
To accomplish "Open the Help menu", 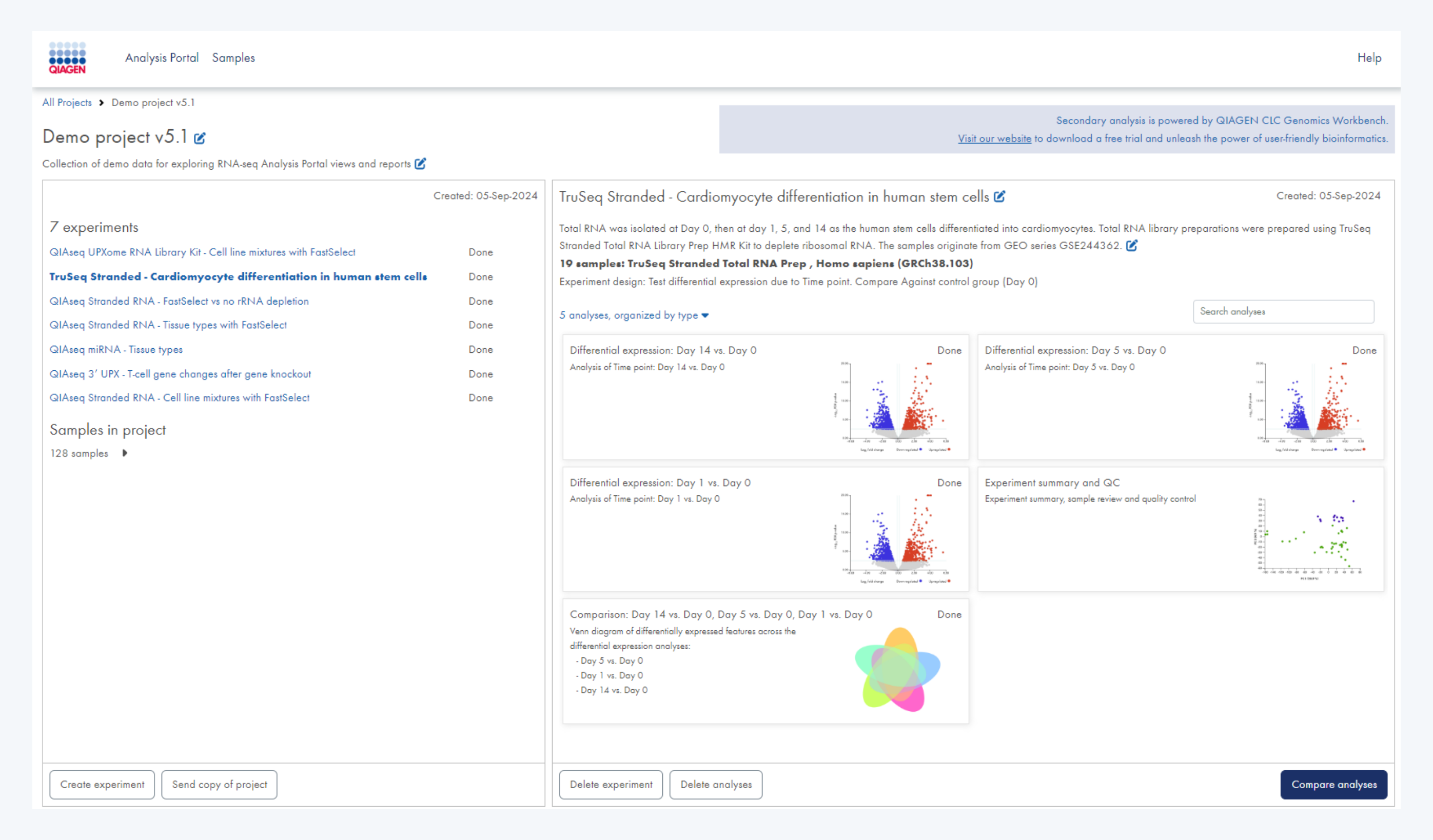I will [1369, 57].
